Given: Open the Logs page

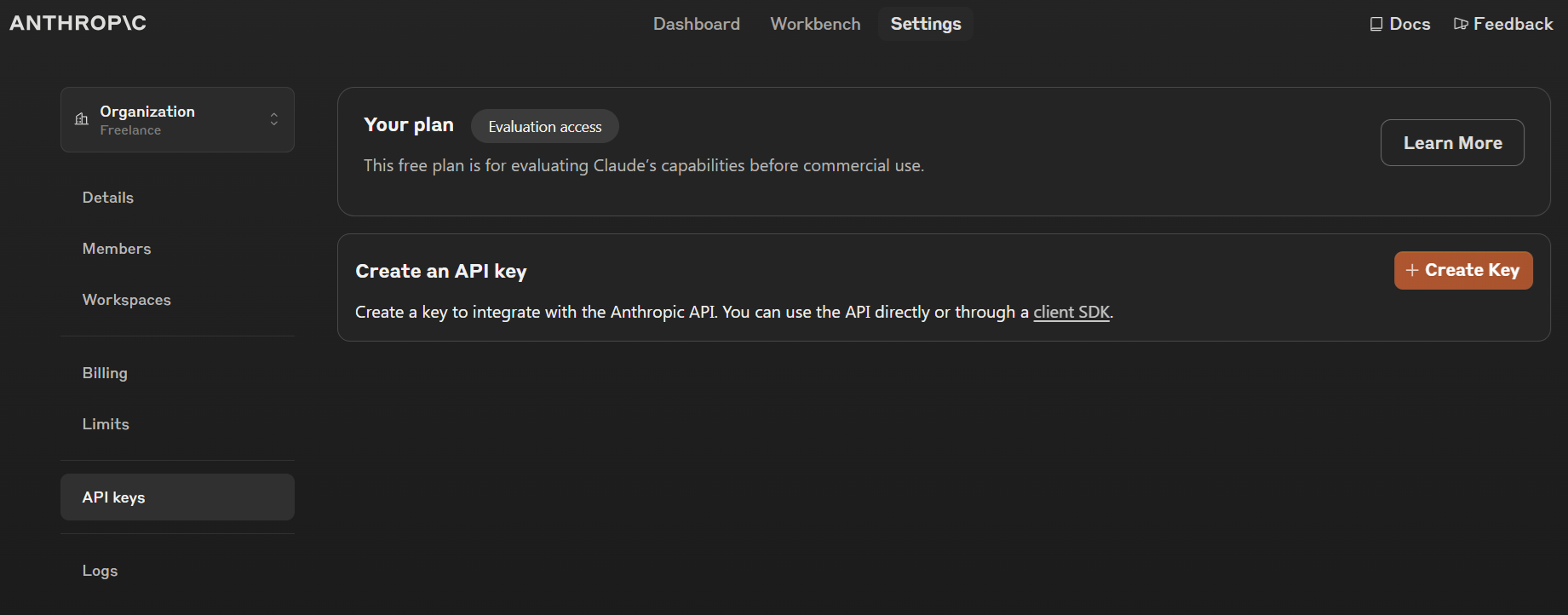Looking at the screenshot, I should pos(100,571).
